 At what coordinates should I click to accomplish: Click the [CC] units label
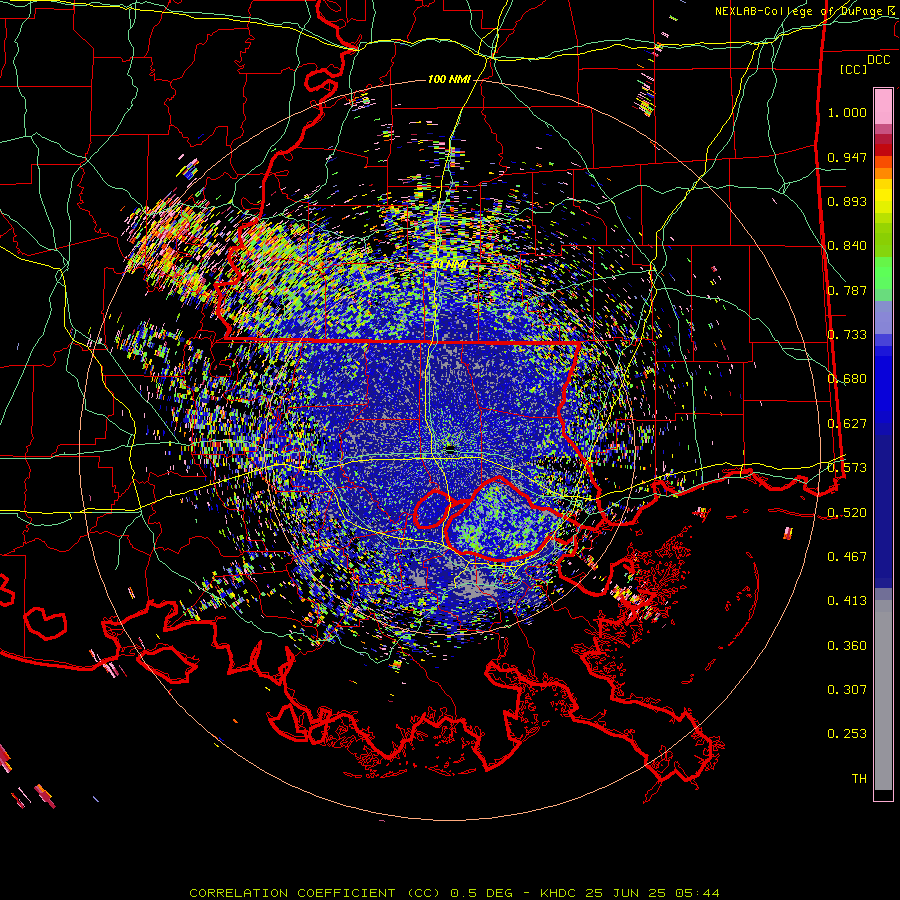click(x=854, y=69)
